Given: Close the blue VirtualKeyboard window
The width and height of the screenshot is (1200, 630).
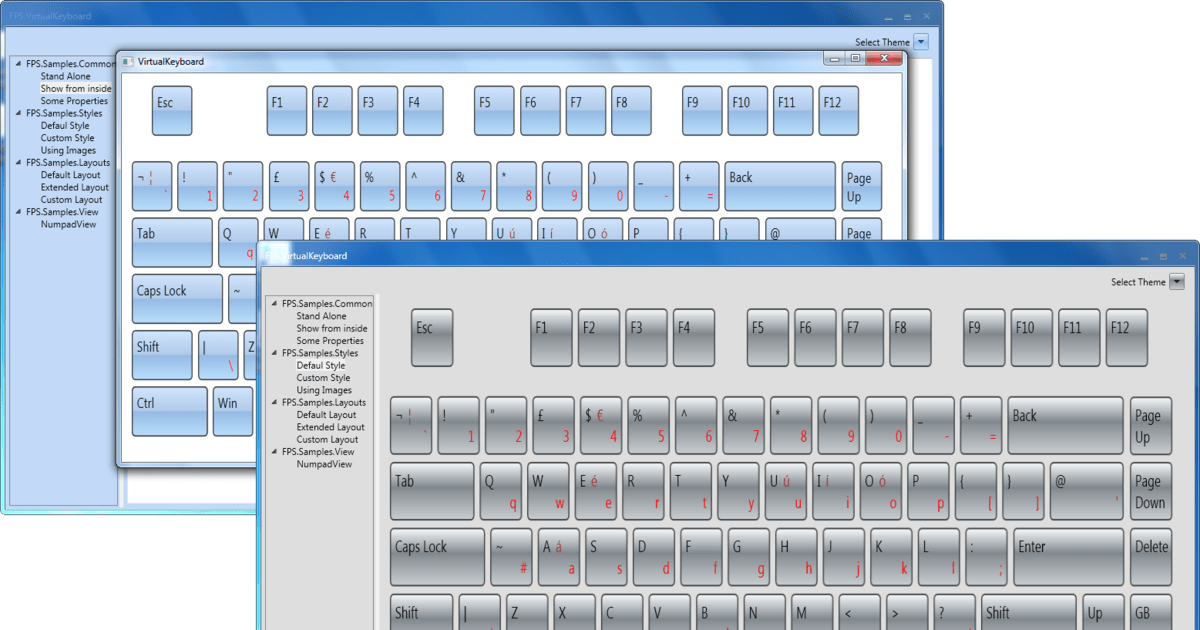Looking at the screenshot, I should tap(883, 59).
